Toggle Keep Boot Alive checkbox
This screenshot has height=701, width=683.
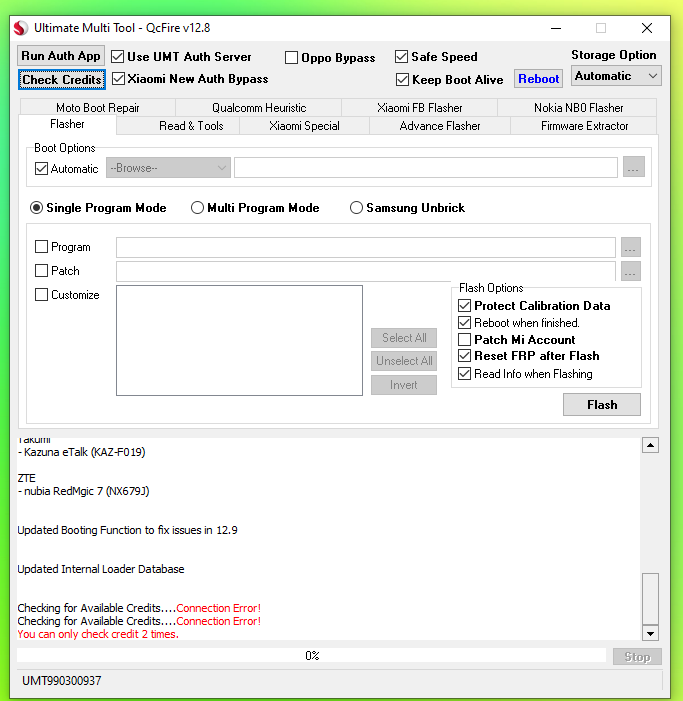click(x=402, y=80)
